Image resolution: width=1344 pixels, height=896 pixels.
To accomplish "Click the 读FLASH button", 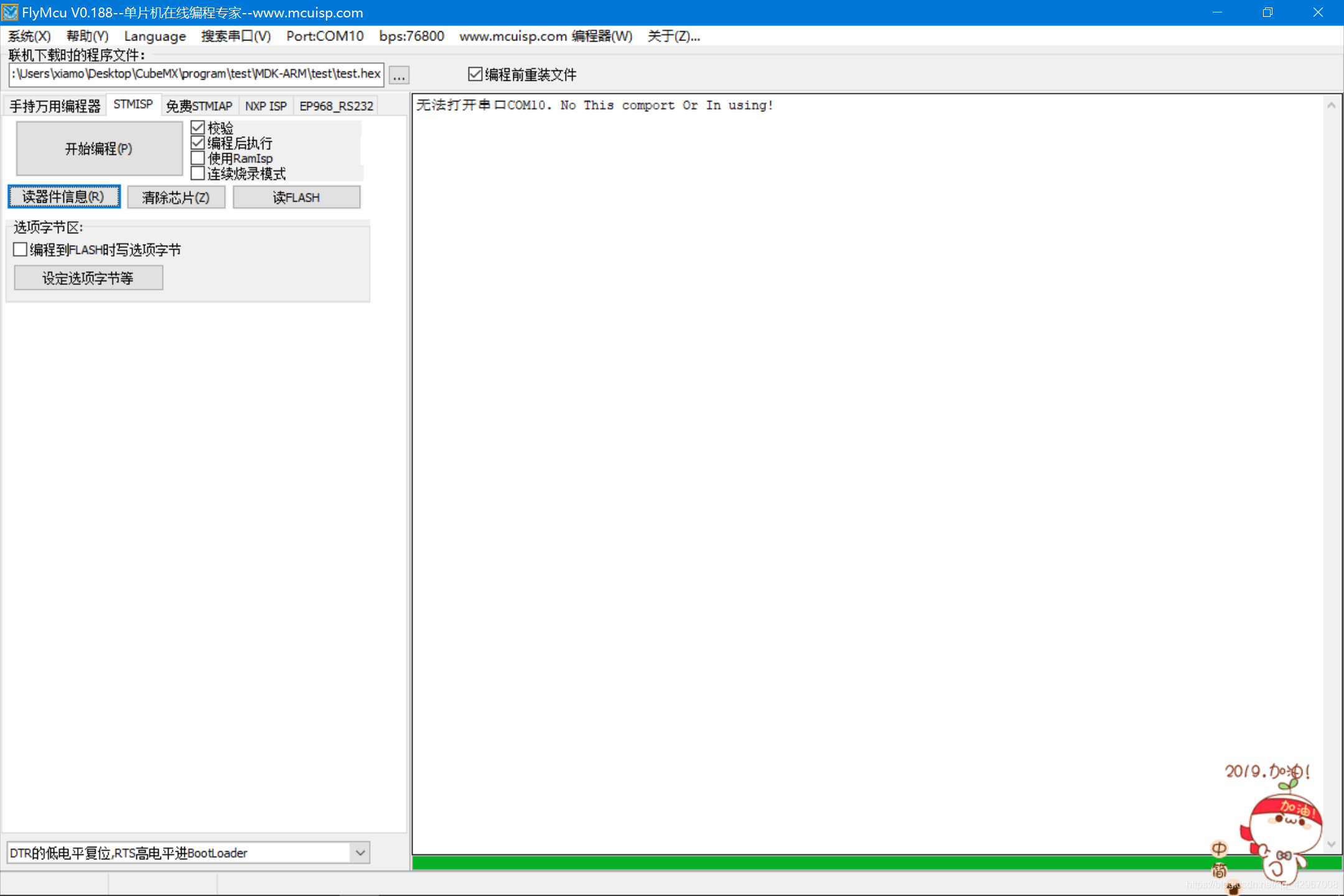I will click(x=296, y=197).
